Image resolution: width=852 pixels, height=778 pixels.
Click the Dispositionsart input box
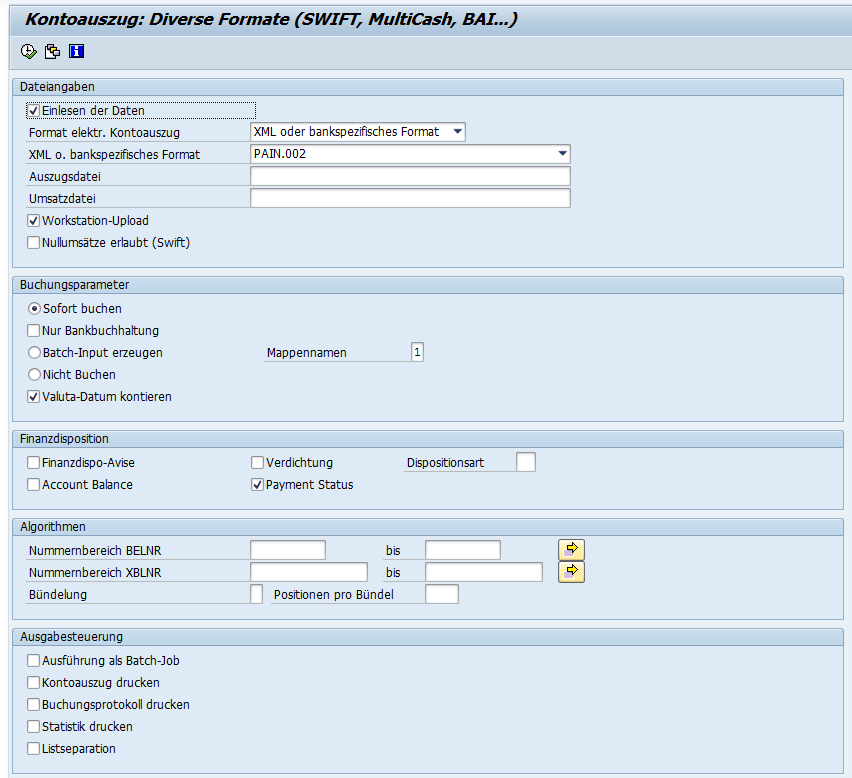[x=525, y=462]
